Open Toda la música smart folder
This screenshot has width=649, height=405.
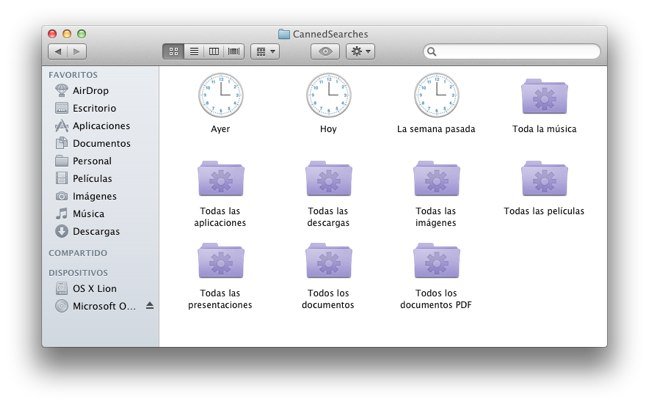(544, 96)
